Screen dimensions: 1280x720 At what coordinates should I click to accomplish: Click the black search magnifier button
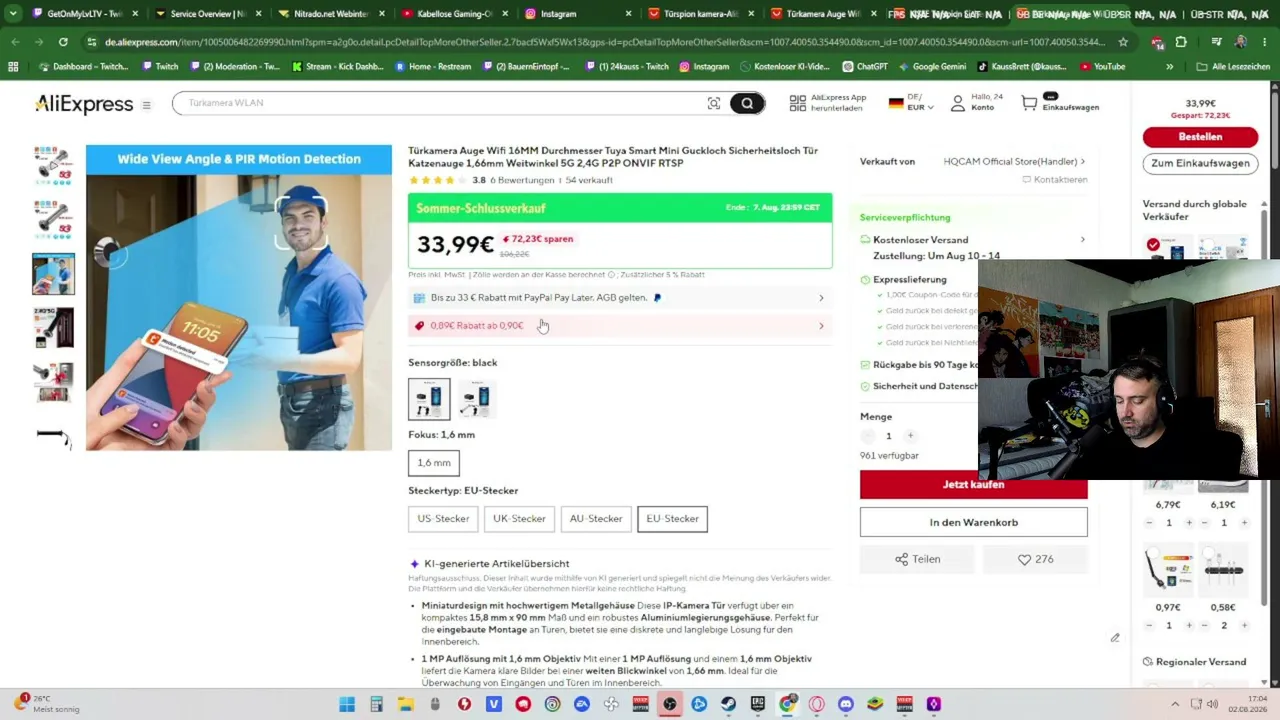747,103
